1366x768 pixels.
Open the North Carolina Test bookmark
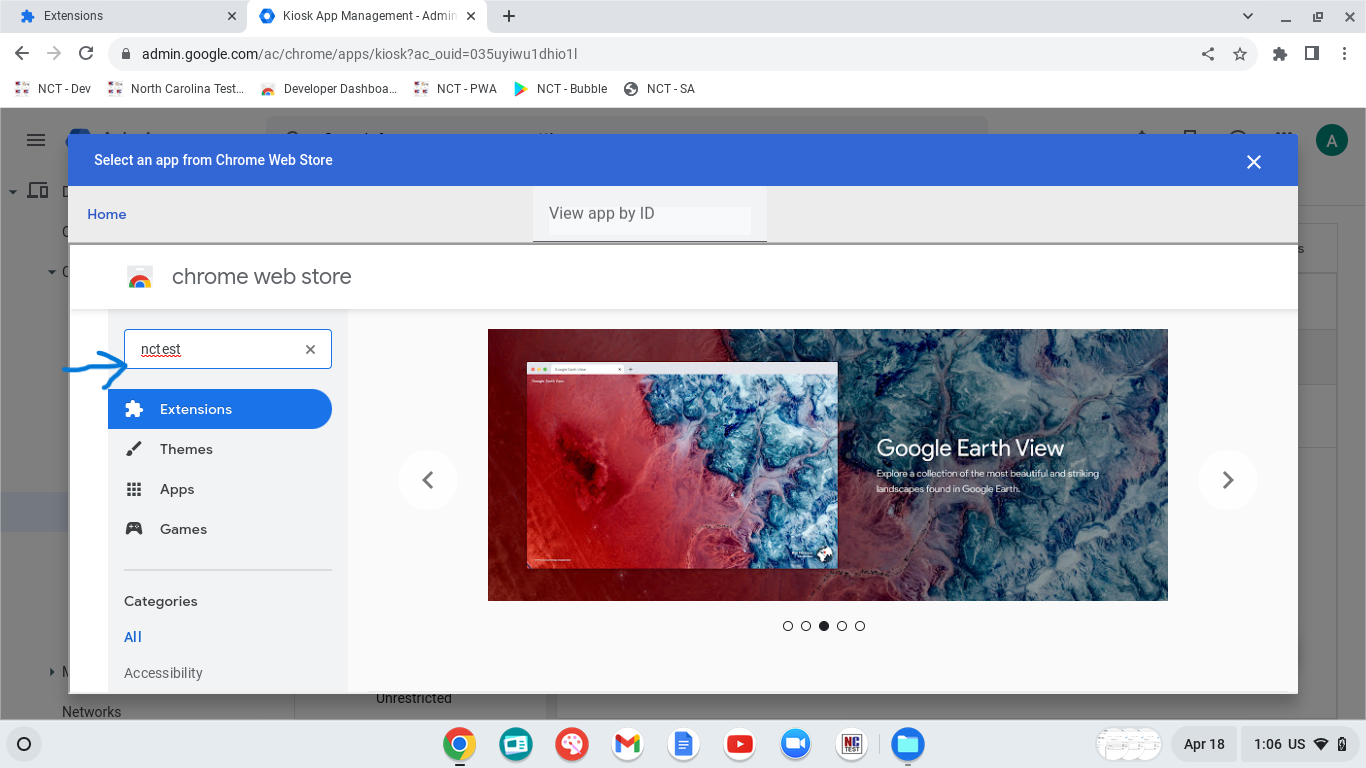tap(176, 89)
